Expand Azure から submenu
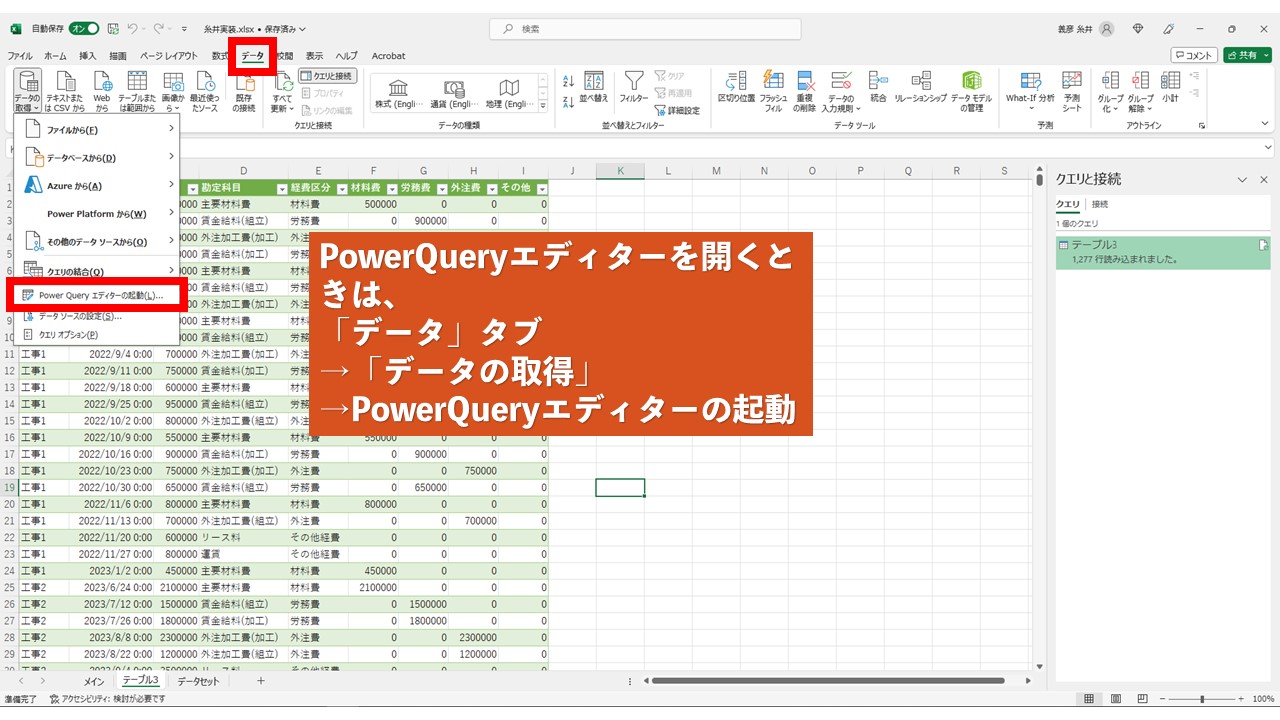1280x720 pixels. tap(97, 186)
